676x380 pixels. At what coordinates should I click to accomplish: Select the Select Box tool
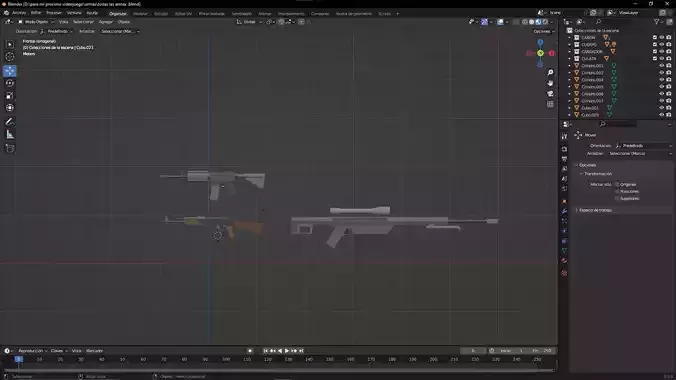click(9, 44)
